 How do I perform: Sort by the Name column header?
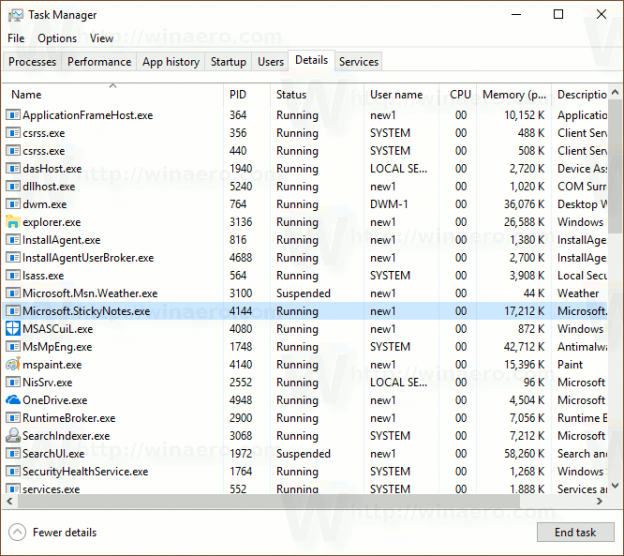coord(113,95)
